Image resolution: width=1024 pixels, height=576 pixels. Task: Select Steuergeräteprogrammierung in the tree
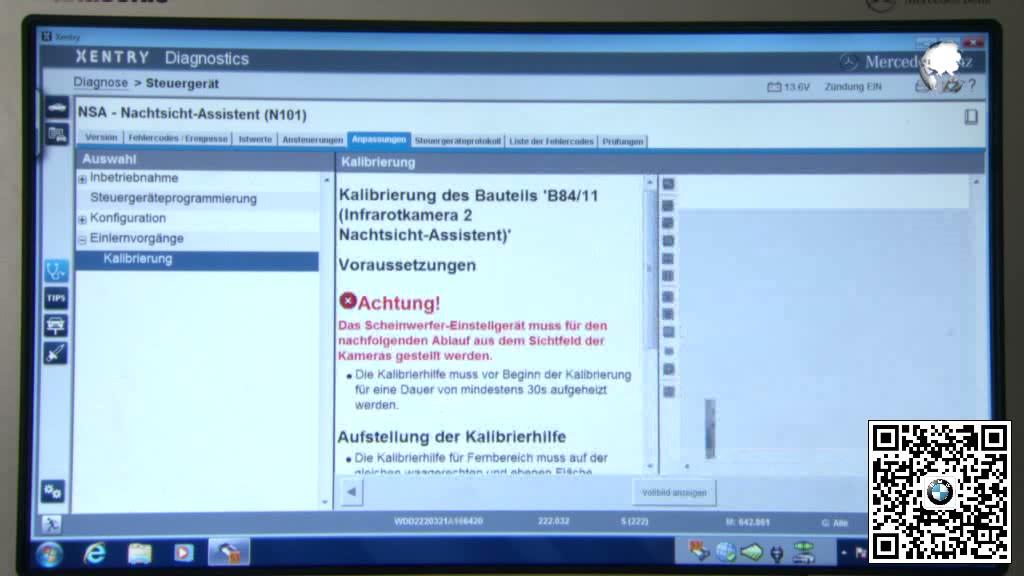(173, 199)
